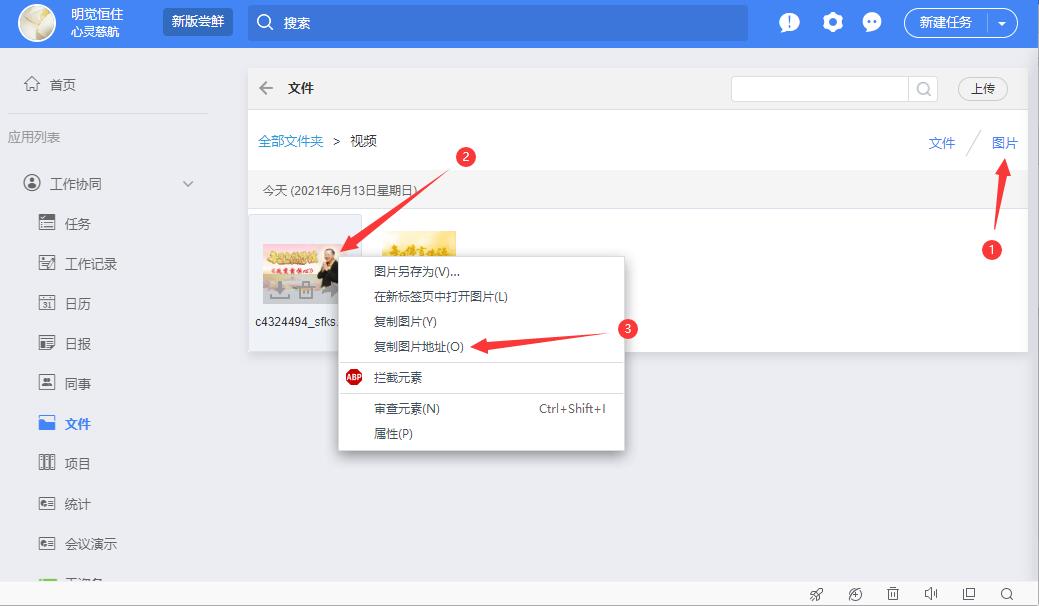Open the chat message bubble icon
Image resolution: width=1039 pixels, height=606 pixels.
click(872, 23)
